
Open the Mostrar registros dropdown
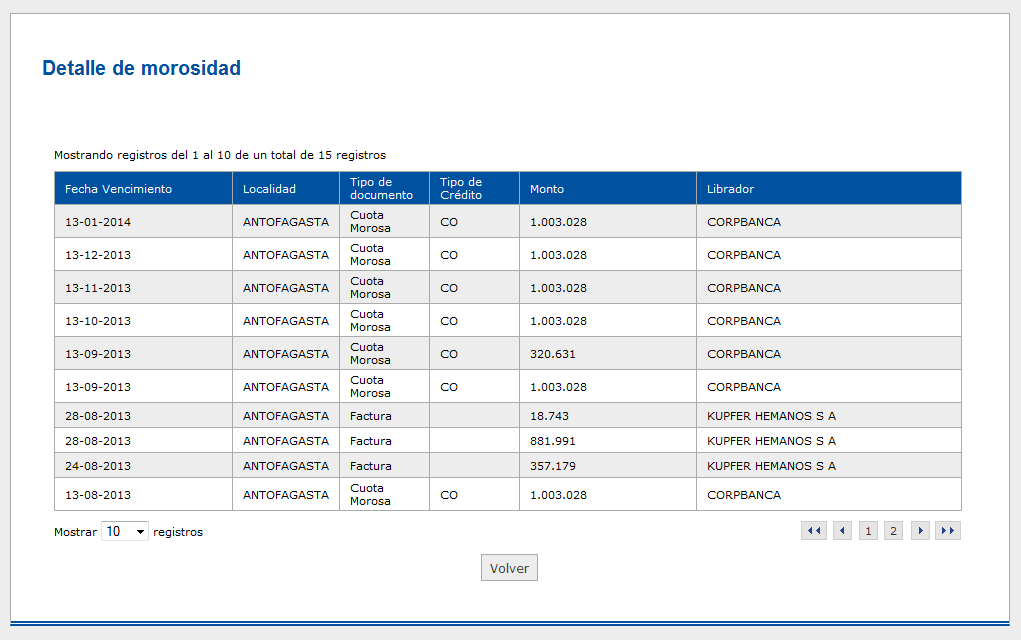pos(125,531)
